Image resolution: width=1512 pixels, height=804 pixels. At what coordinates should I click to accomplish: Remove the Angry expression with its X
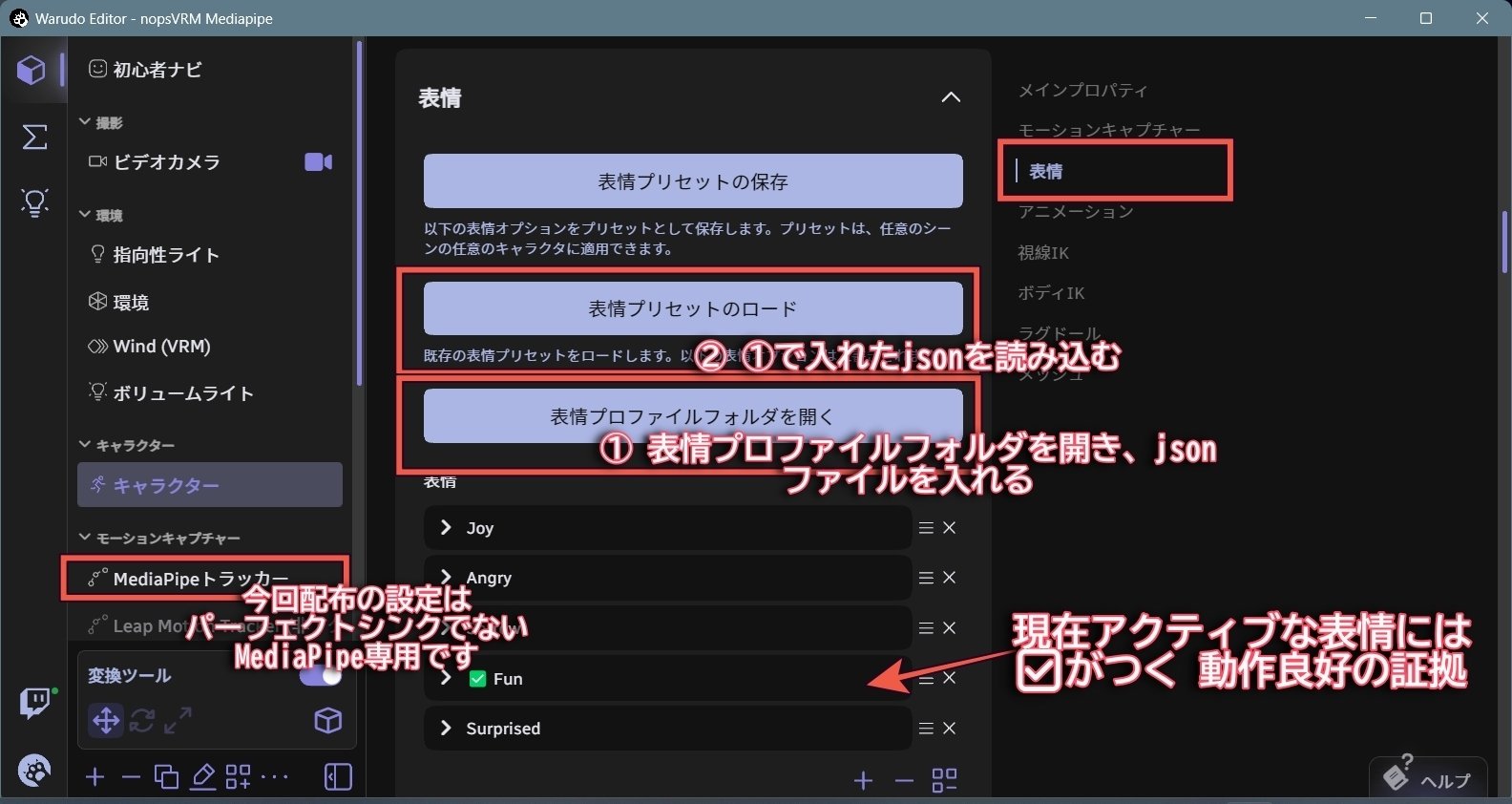click(950, 578)
